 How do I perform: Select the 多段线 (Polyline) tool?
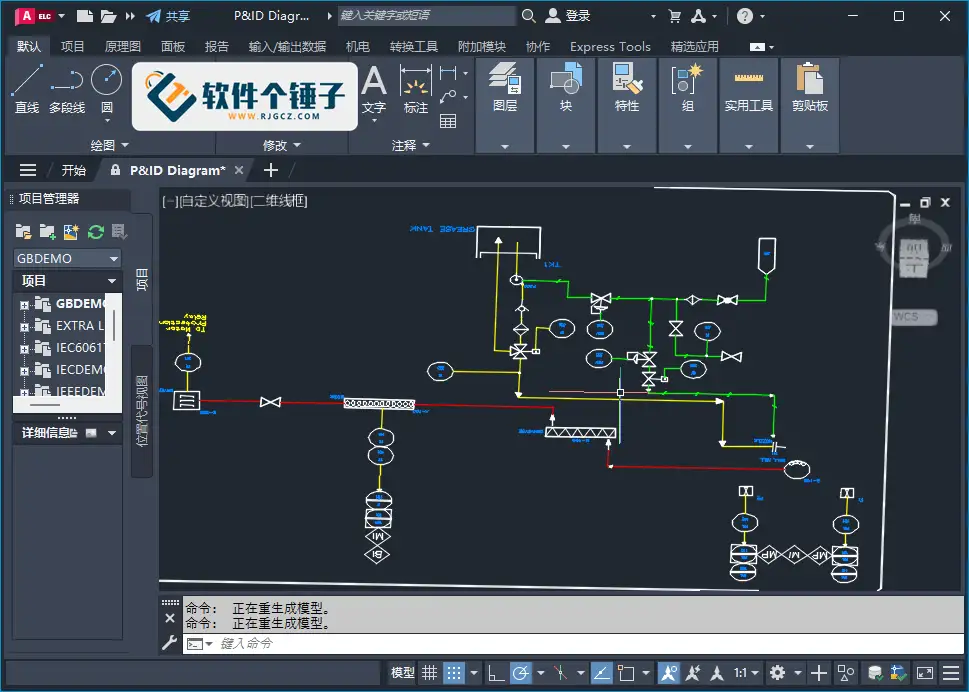pyautogui.click(x=66, y=85)
